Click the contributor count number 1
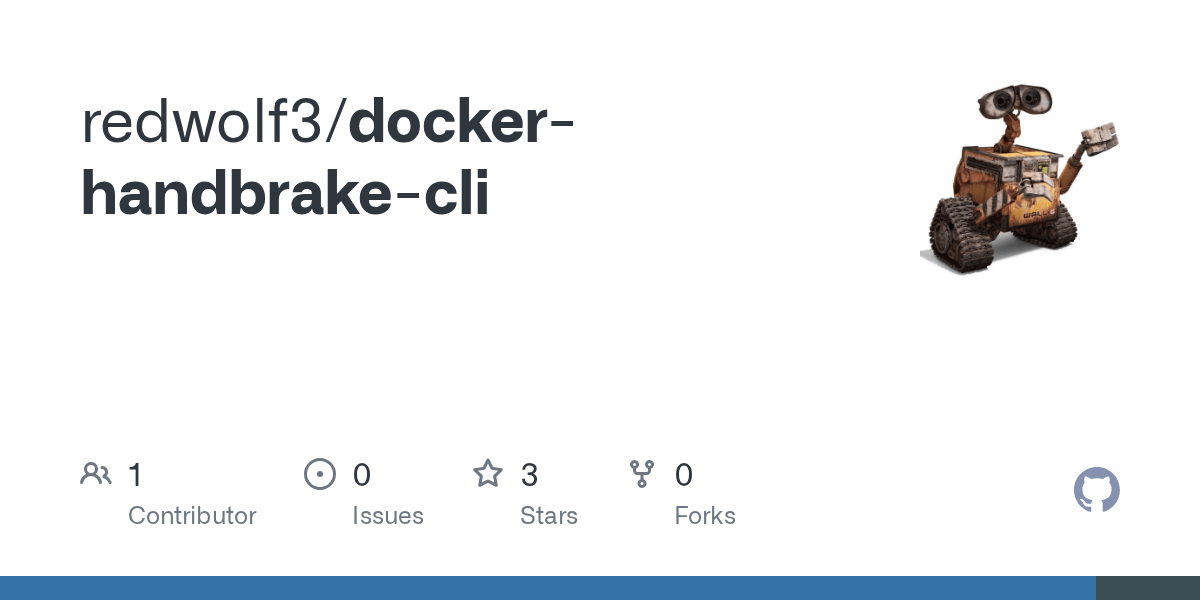1200x600 pixels. coord(135,475)
